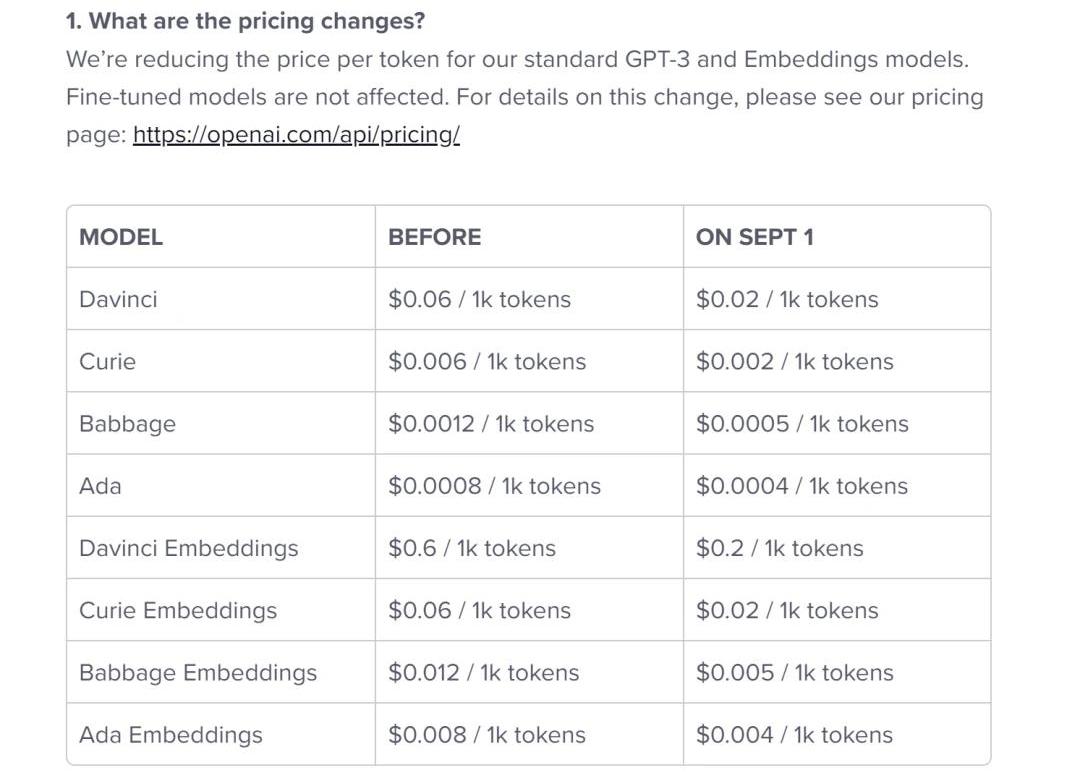Select the BEFORE column header
Viewport: 1080px width, 772px height.
(x=434, y=237)
